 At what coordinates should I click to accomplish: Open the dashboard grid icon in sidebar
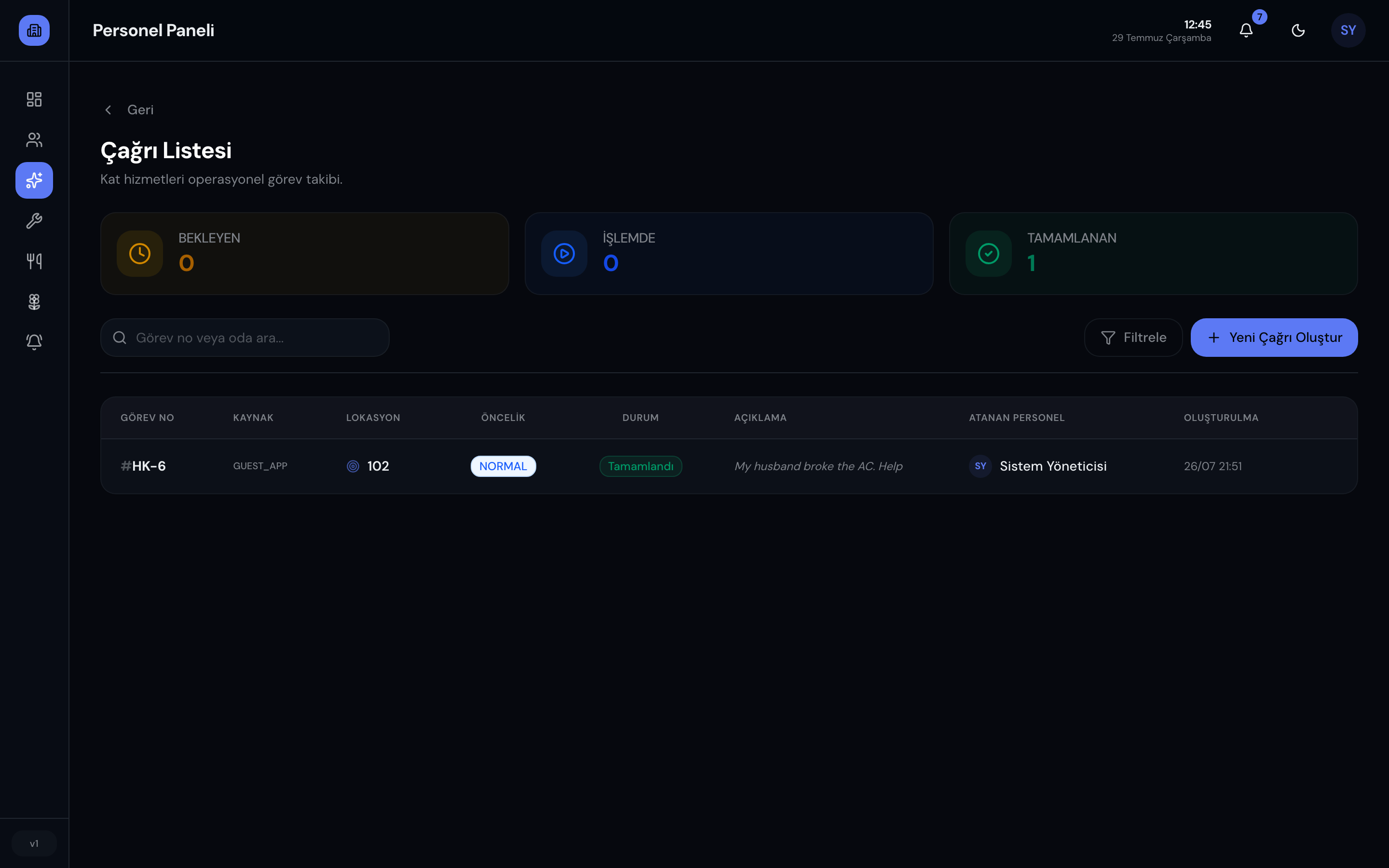pos(34,99)
